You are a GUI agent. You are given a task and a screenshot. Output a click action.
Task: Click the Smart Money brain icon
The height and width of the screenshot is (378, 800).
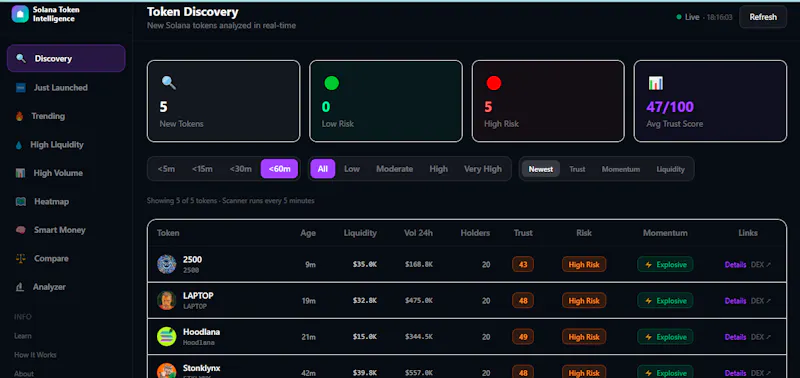[x=21, y=230]
